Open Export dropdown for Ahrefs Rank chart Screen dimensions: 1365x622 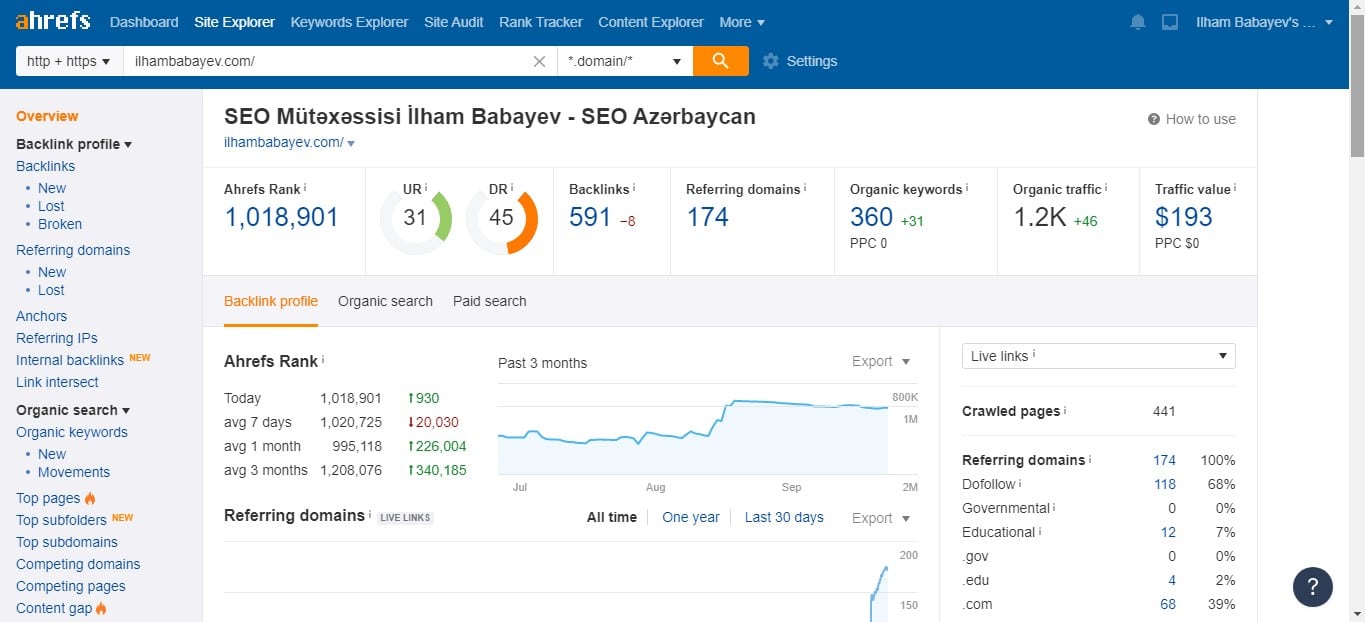(881, 361)
